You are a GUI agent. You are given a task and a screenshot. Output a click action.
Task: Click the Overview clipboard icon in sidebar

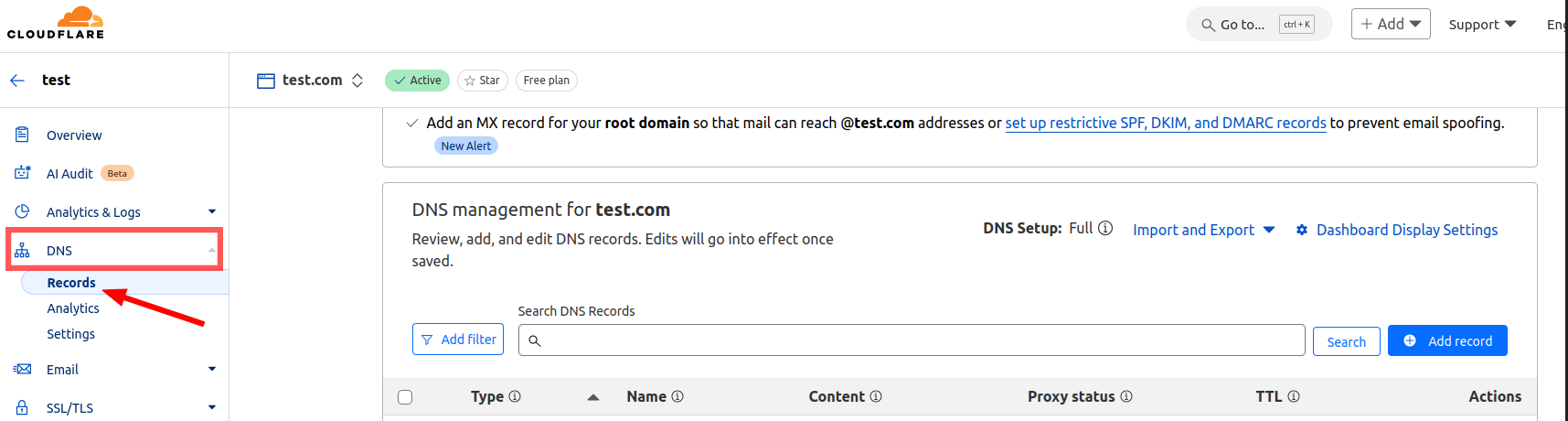[22, 135]
